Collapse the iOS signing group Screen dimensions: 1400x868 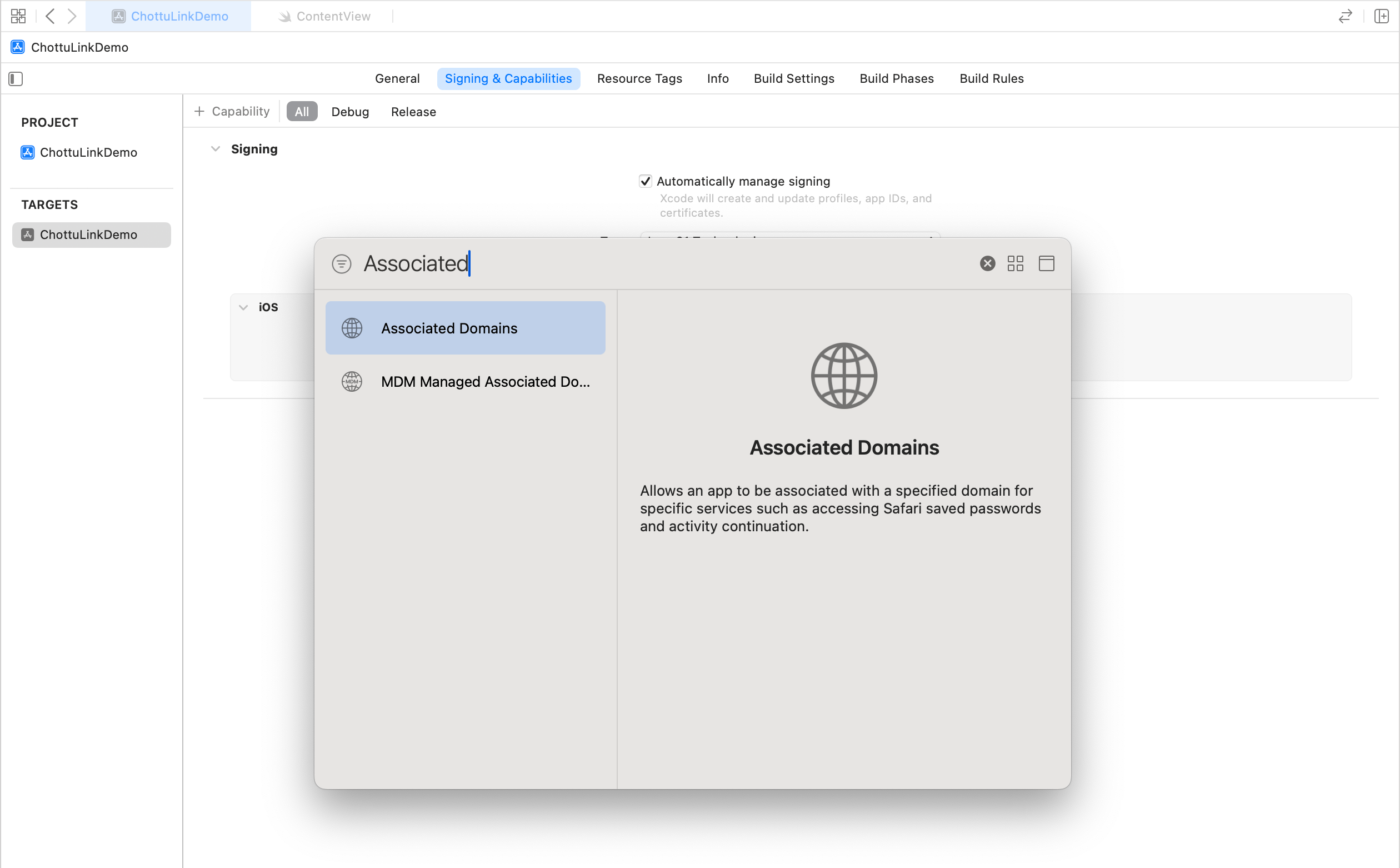click(x=243, y=307)
